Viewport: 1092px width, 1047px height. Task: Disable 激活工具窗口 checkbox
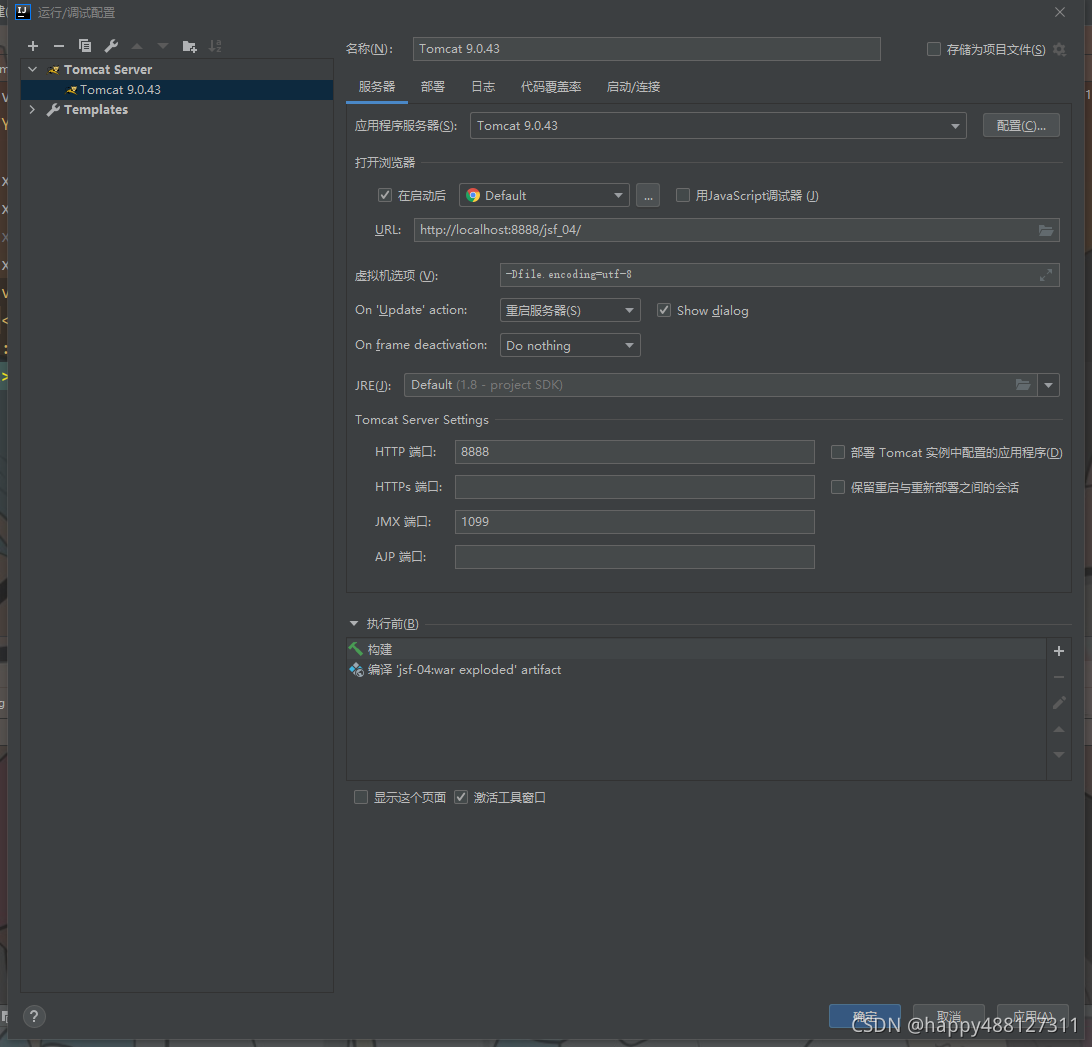(461, 797)
